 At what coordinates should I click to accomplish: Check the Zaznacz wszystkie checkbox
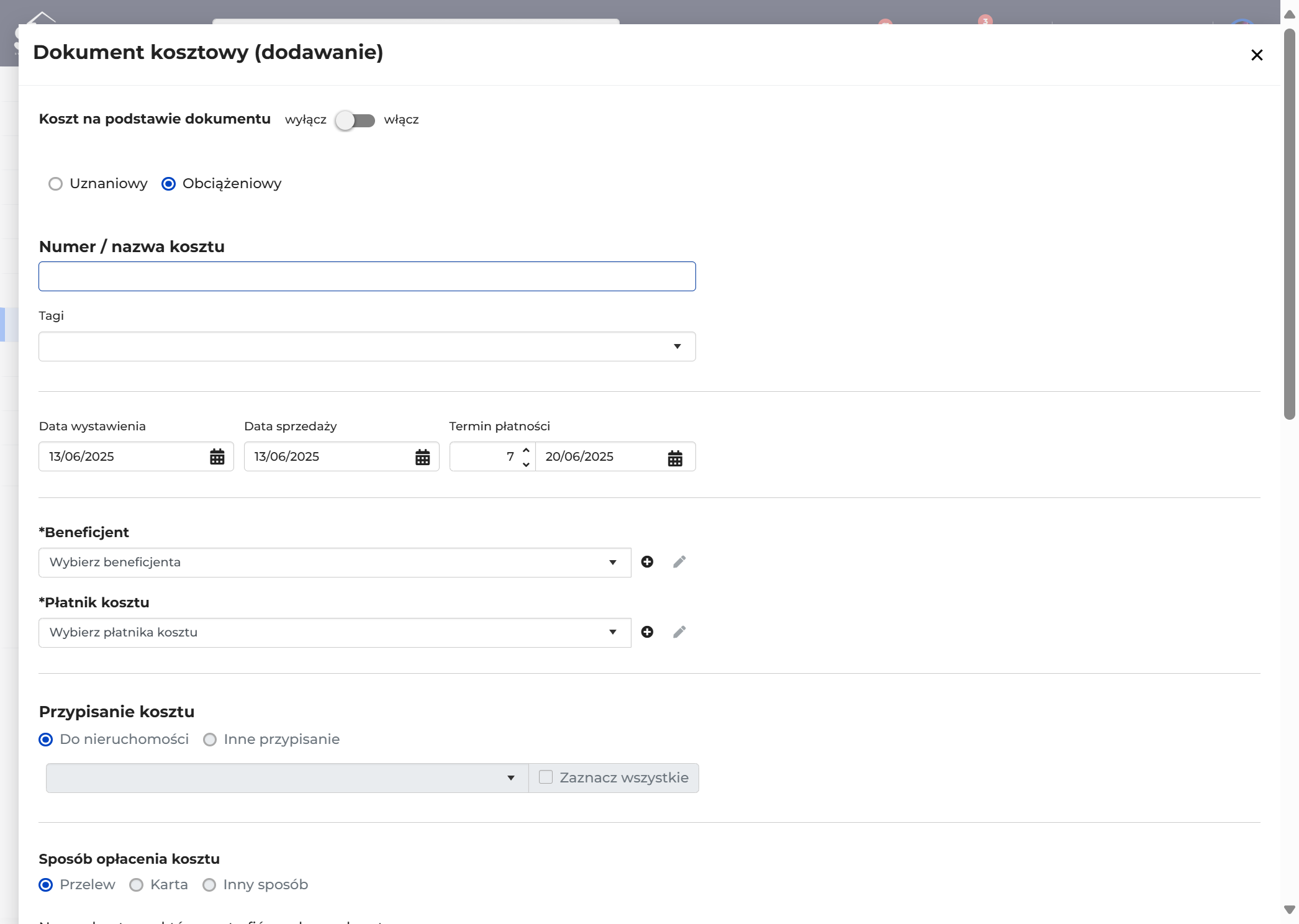546,777
